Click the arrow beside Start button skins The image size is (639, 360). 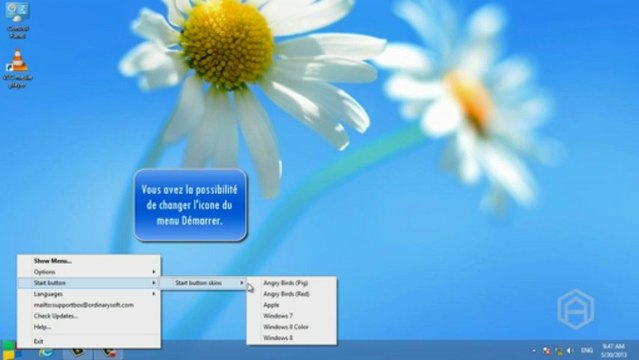(x=242, y=283)
